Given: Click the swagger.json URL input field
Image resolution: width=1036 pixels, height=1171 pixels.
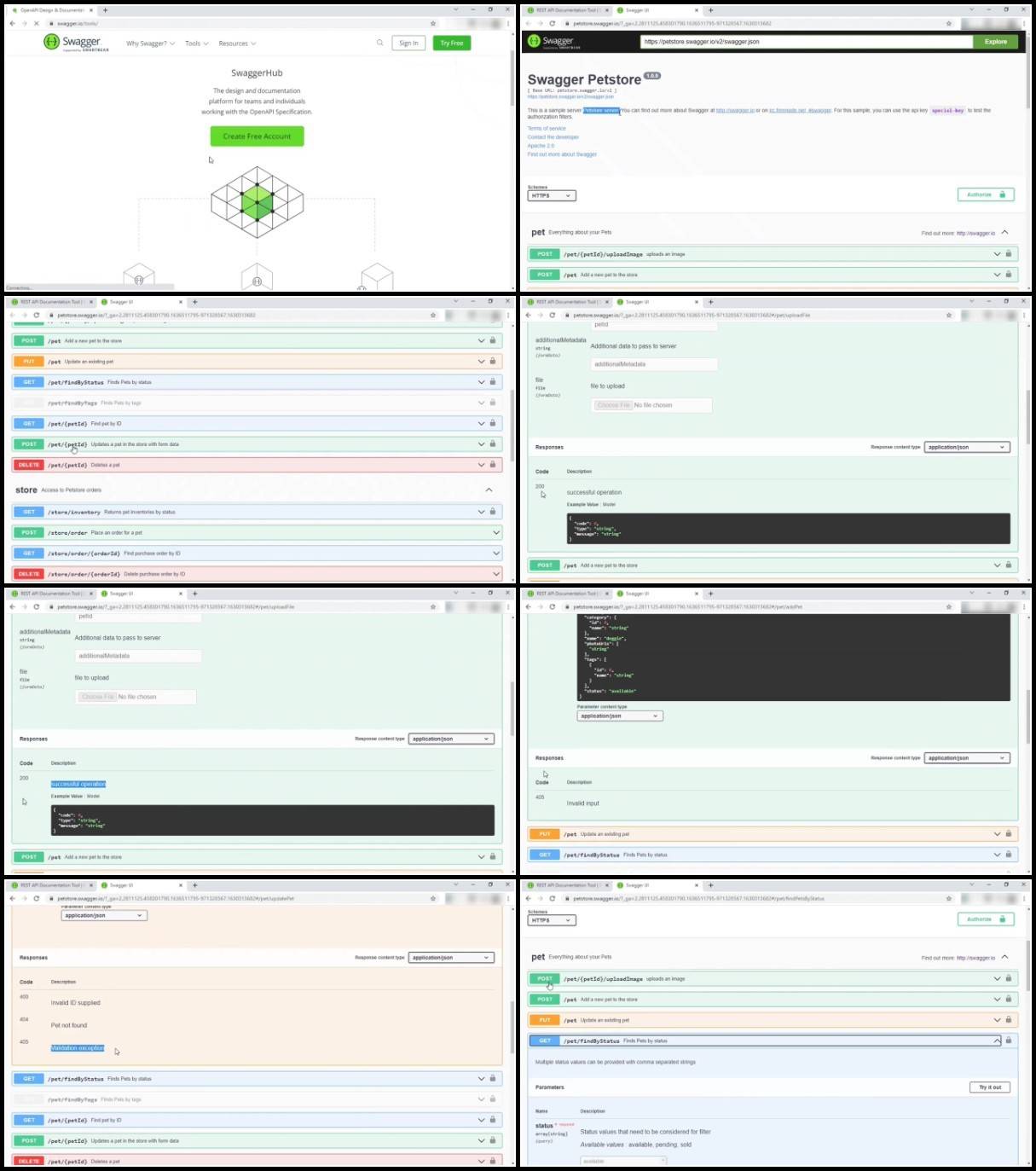Looking at the screenshot, I should pyautogui.click(x=806, y=41).
